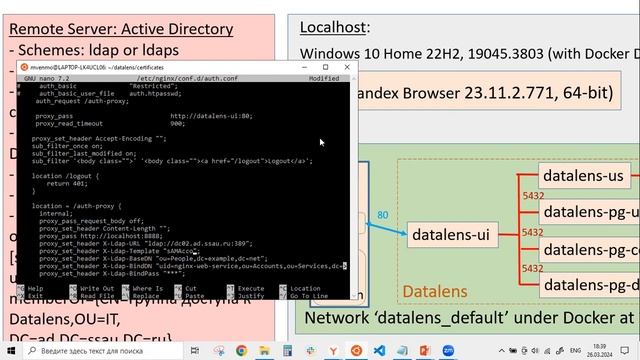Click the 'proxy_pass http://localhost:8888;' line
Screen dimensions: 640x360
coord(101,236)
